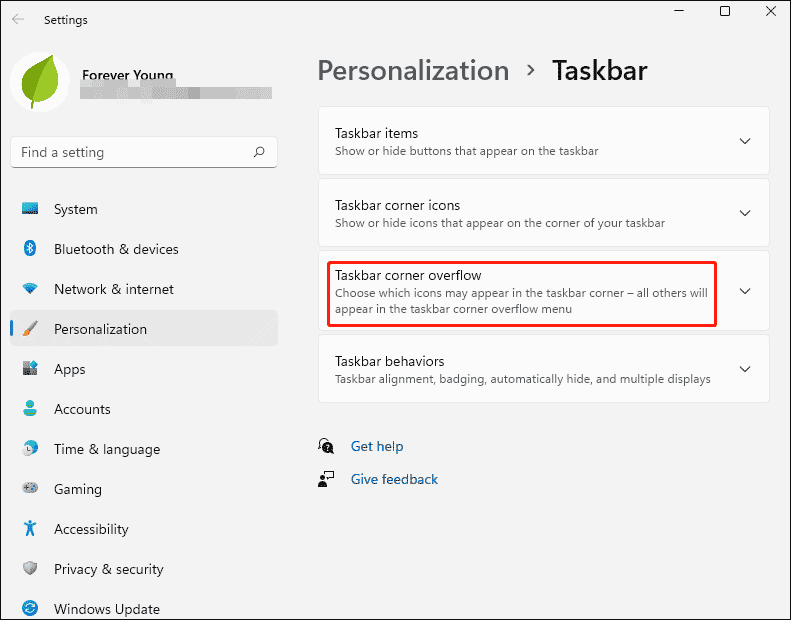The width and height of the screenshot is (791, 620).
Task: Click the breadcrumb separator chevron
Action: coord(530,70)
